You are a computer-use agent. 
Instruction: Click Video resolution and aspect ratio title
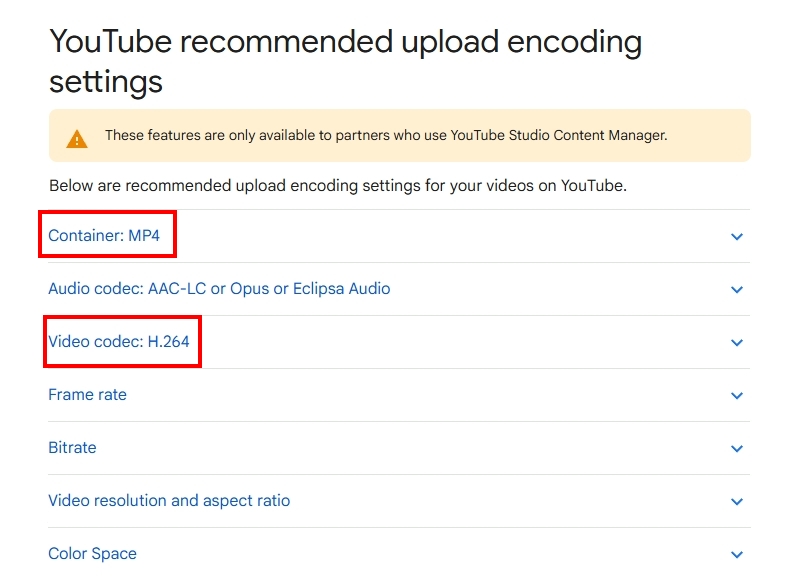click(x=169, y=501)
